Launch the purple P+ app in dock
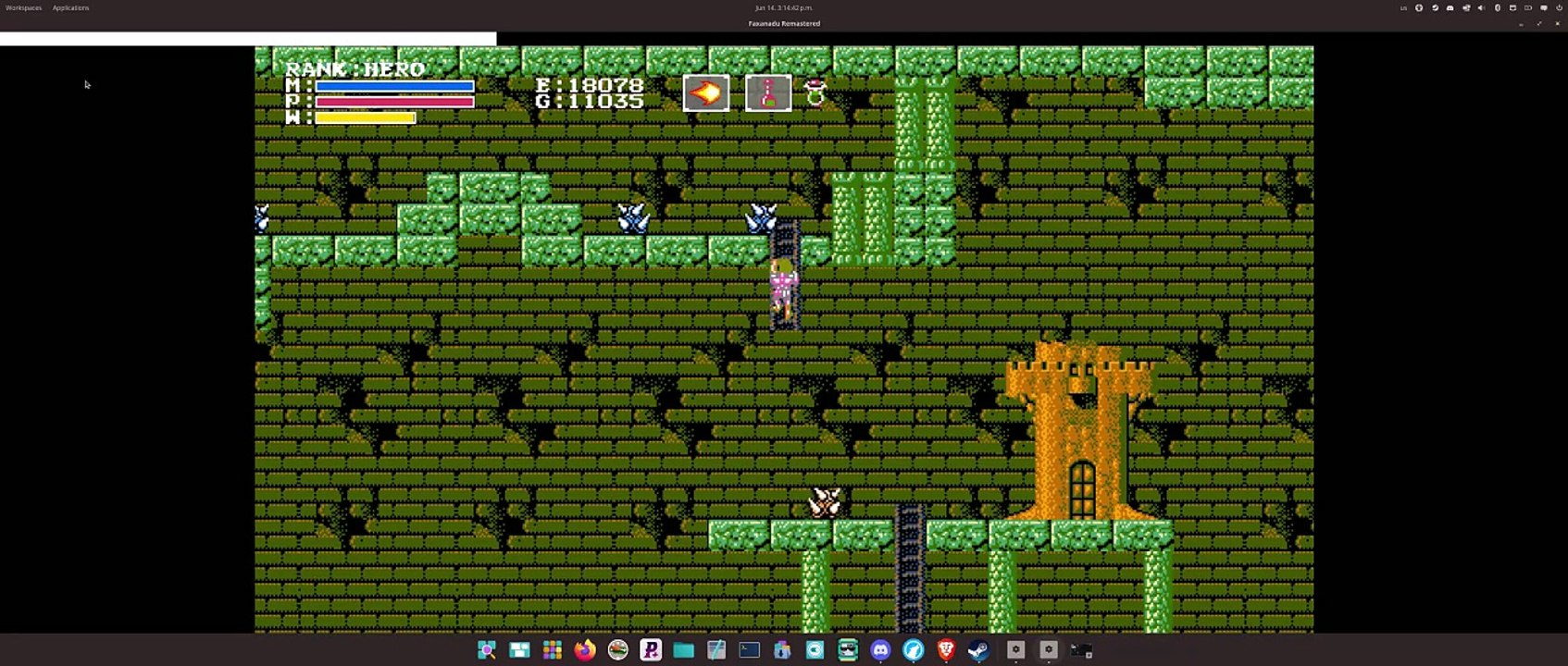 tap(651, 650)
